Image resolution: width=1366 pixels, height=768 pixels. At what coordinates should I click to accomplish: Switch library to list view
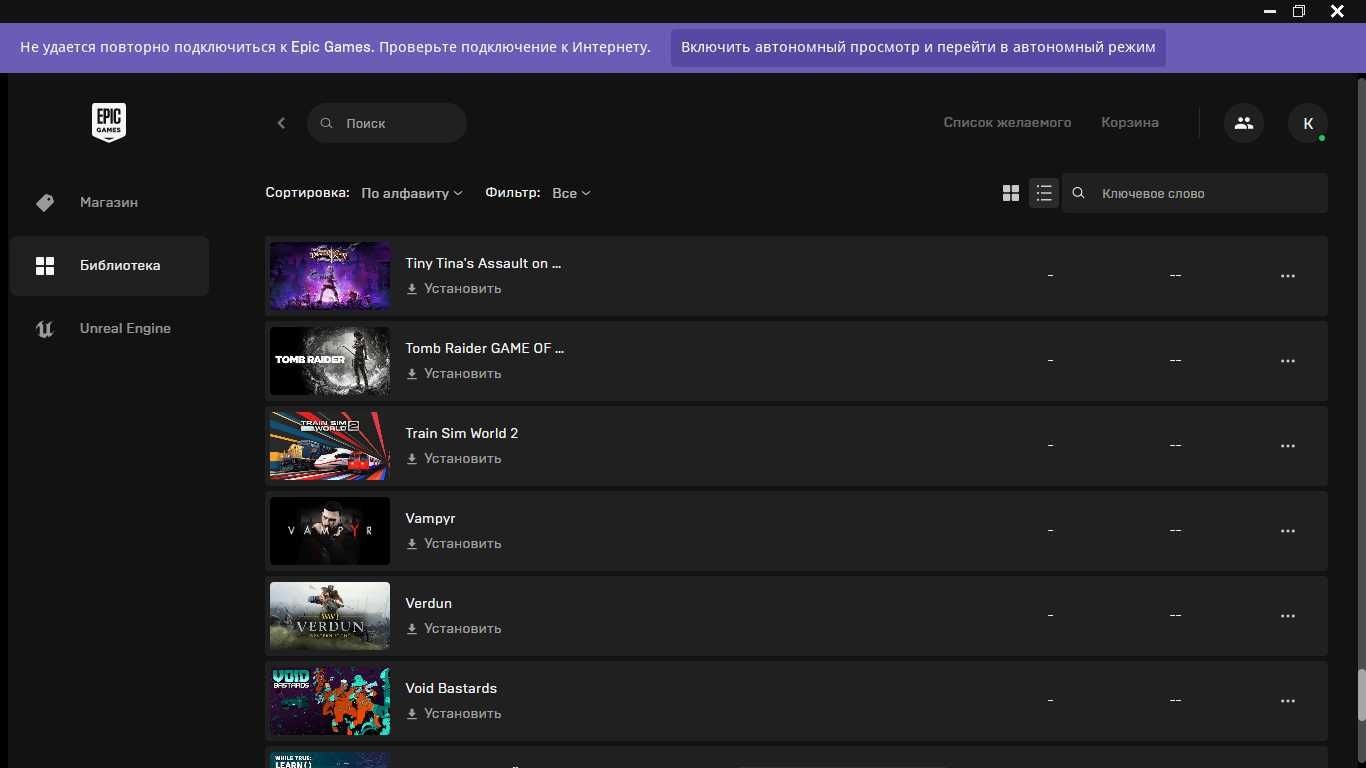tap(1044, 193)
